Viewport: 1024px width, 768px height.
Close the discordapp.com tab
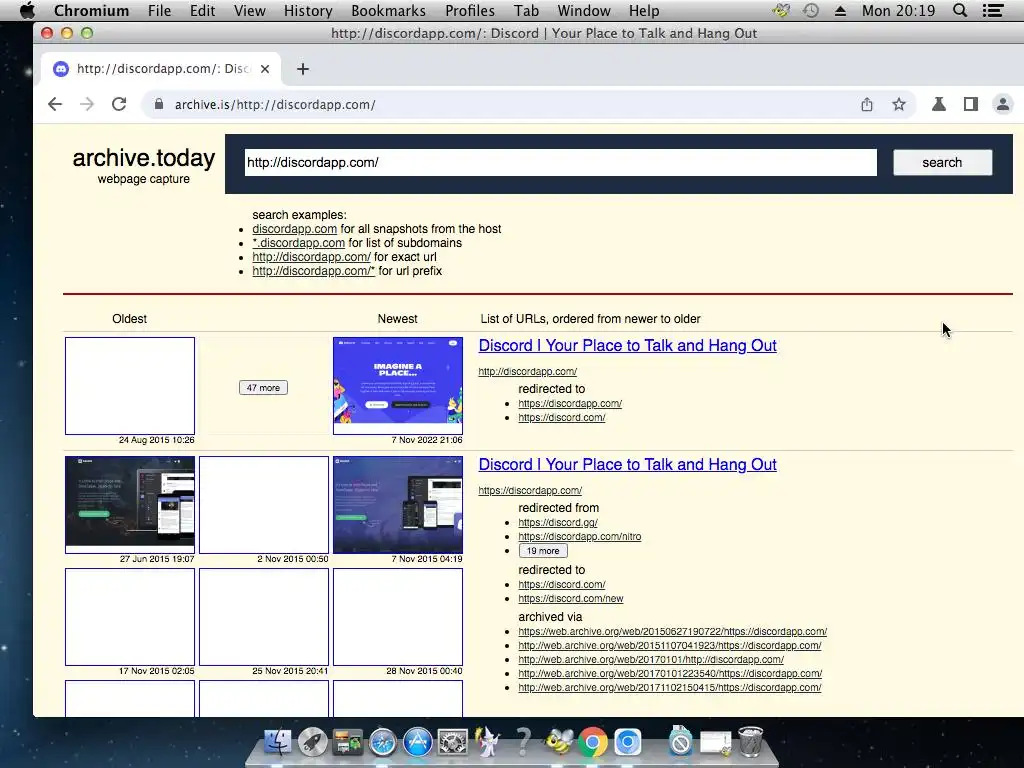264,69
